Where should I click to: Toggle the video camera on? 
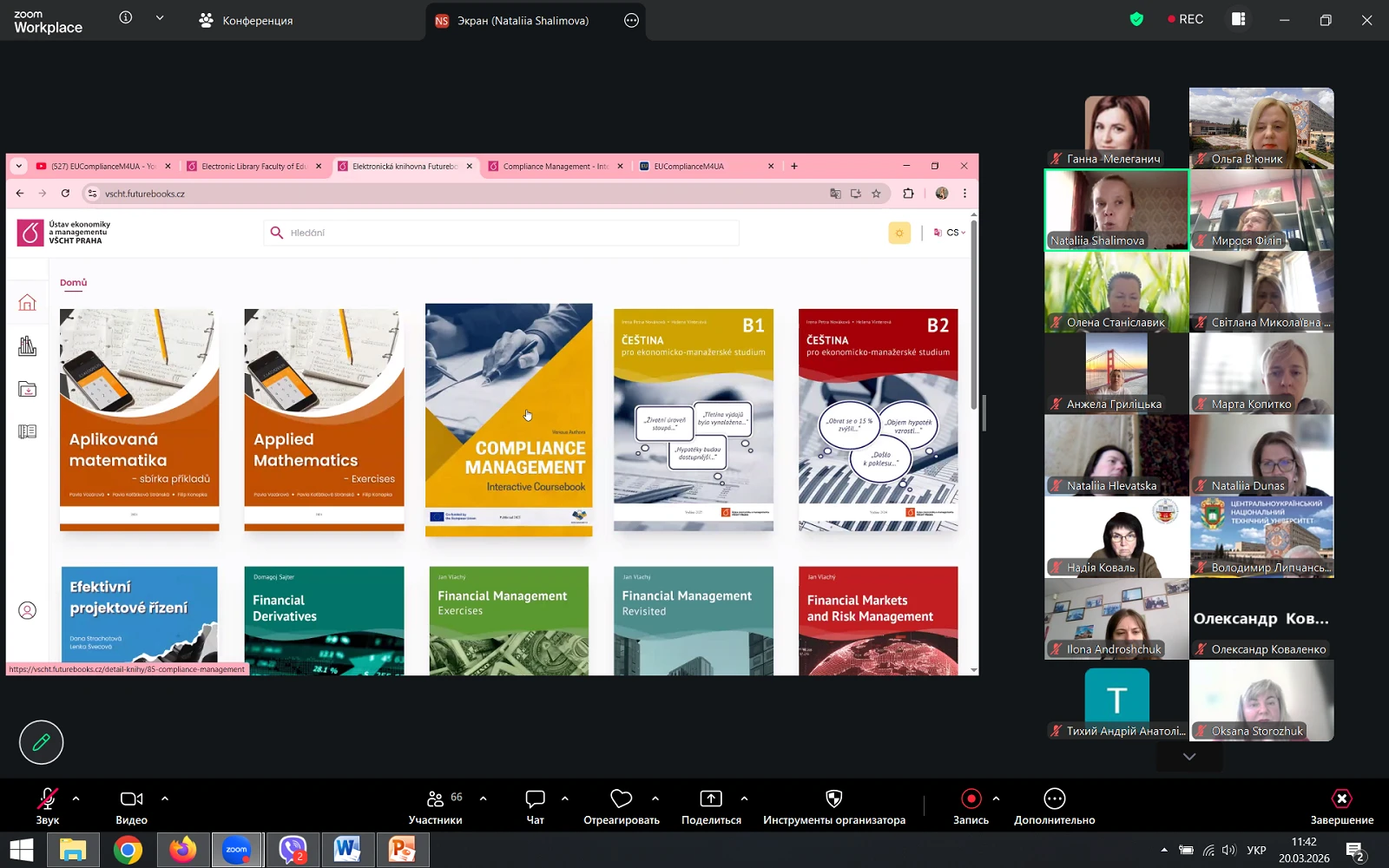131,806
